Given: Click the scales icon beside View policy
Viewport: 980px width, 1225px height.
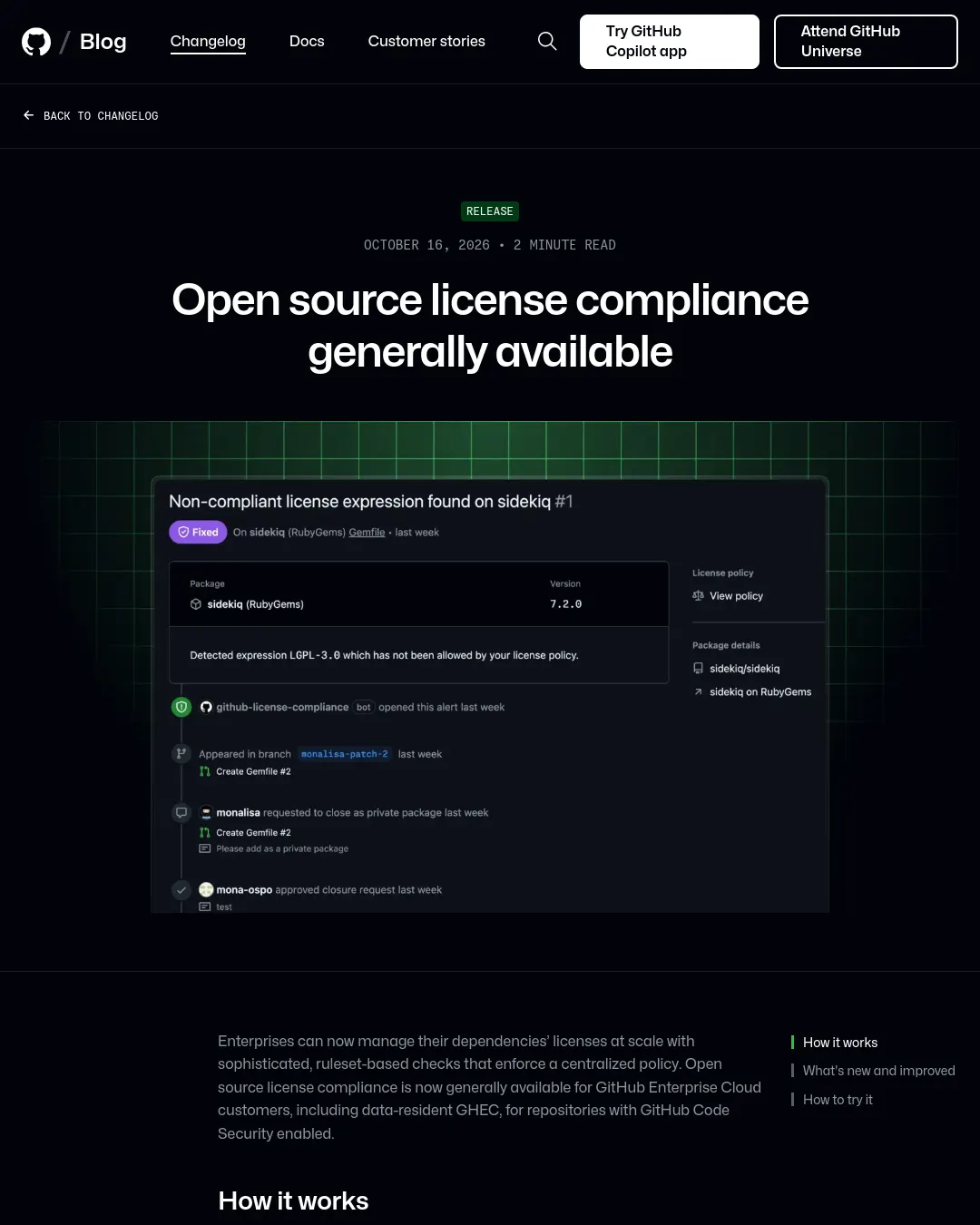Looking at the screenshot, I should click(698, 596).
